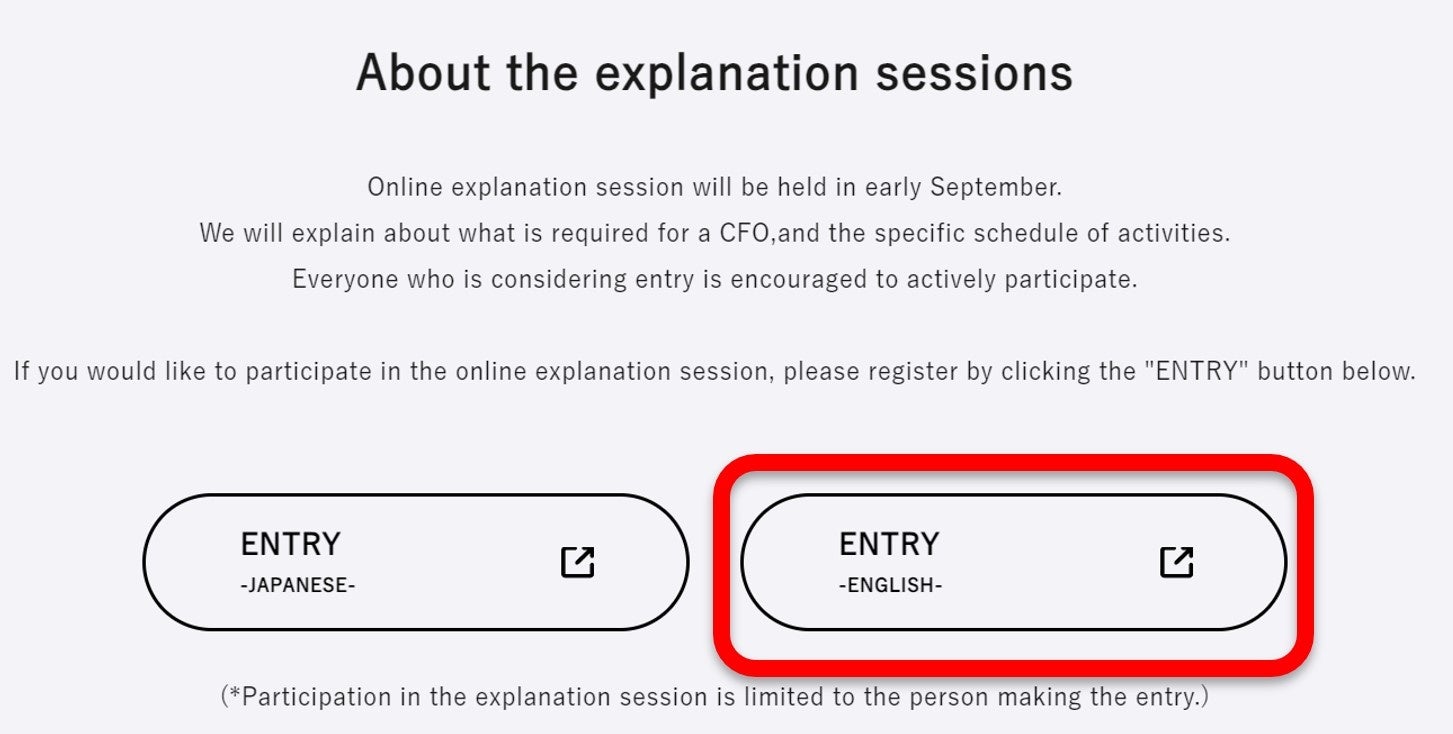Viewport: 1453px width, 734px height.
Task: Click the "About the explanation sessions" heading
Action: [x=714, y=73]
